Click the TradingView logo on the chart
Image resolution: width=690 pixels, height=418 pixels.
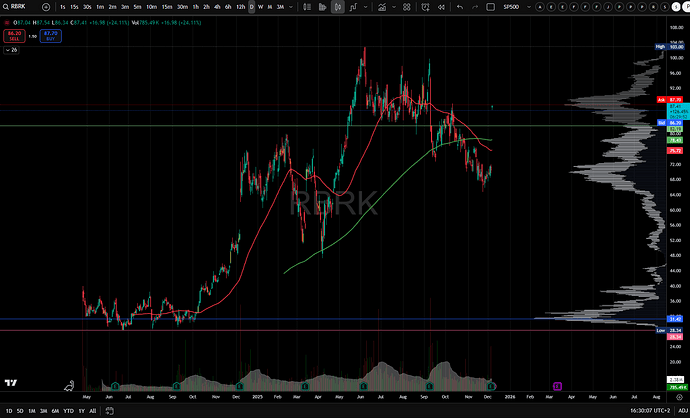(x=12, y=383)
